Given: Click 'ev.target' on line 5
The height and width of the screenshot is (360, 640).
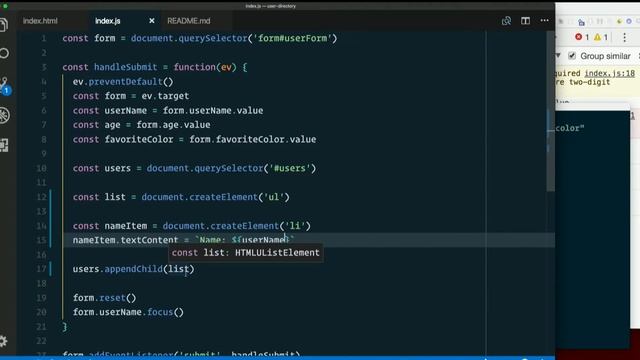Looking at the screenshot, I should point(165,96).
